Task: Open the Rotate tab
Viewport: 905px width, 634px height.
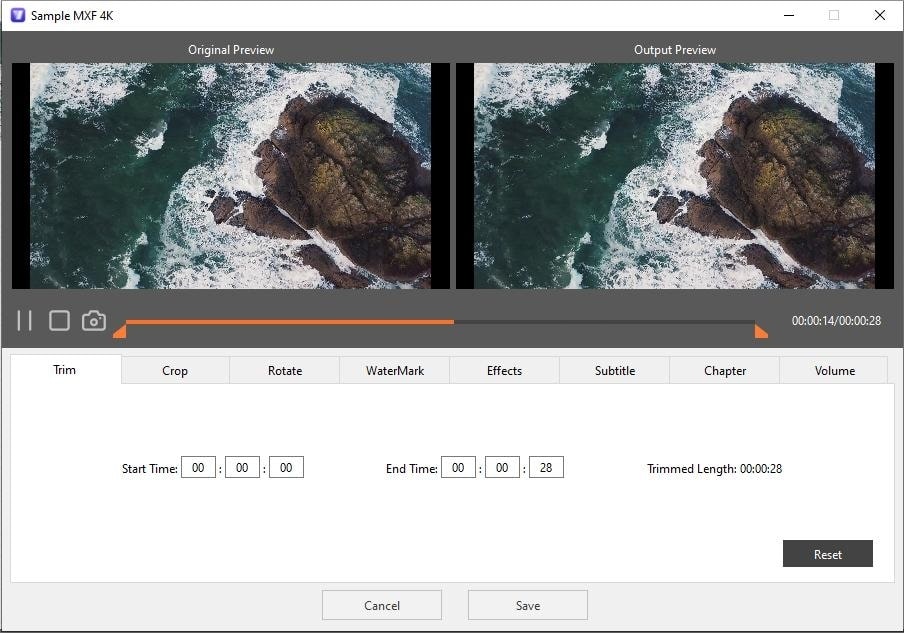Action: point(284,370)
